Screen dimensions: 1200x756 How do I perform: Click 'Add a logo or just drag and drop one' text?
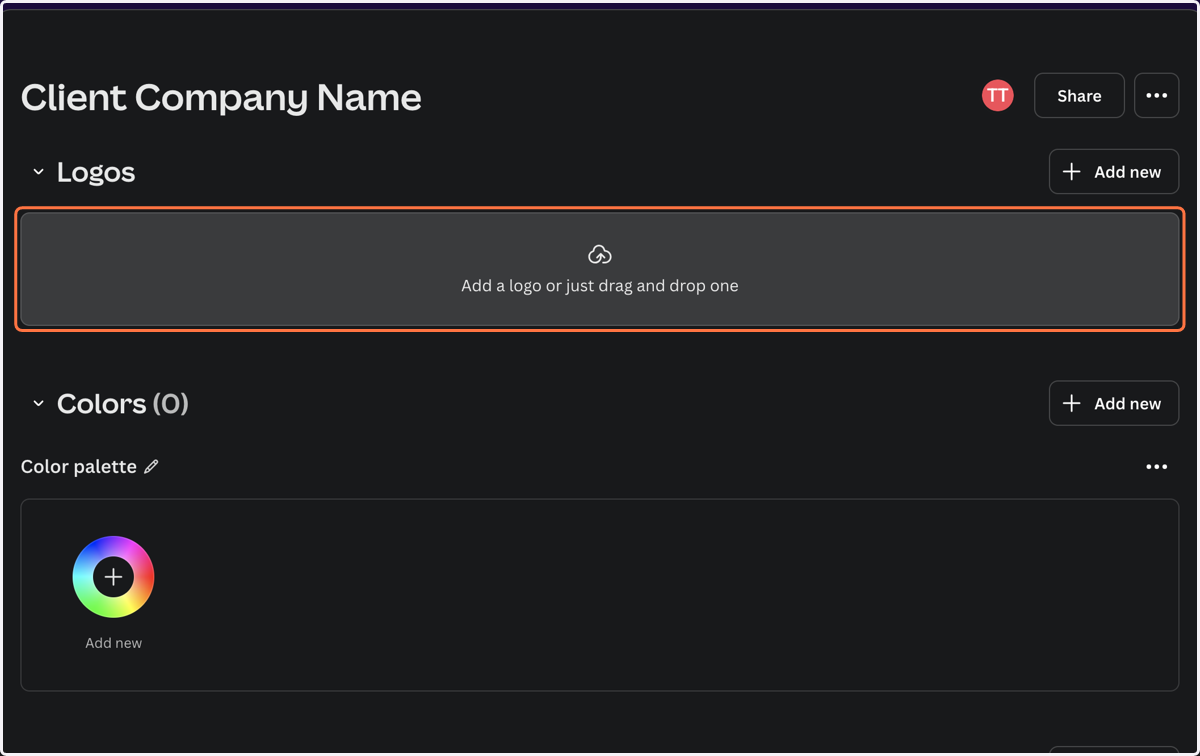(600, 286)
